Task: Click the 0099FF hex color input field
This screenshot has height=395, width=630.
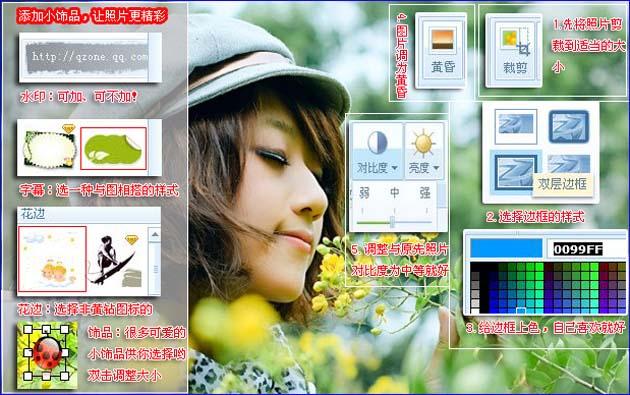Action: coord(586,249)
